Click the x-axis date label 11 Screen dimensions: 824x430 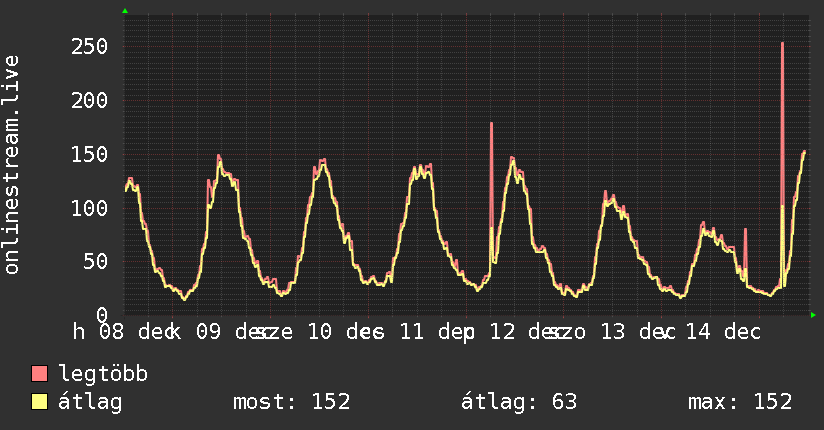point(411,332)
